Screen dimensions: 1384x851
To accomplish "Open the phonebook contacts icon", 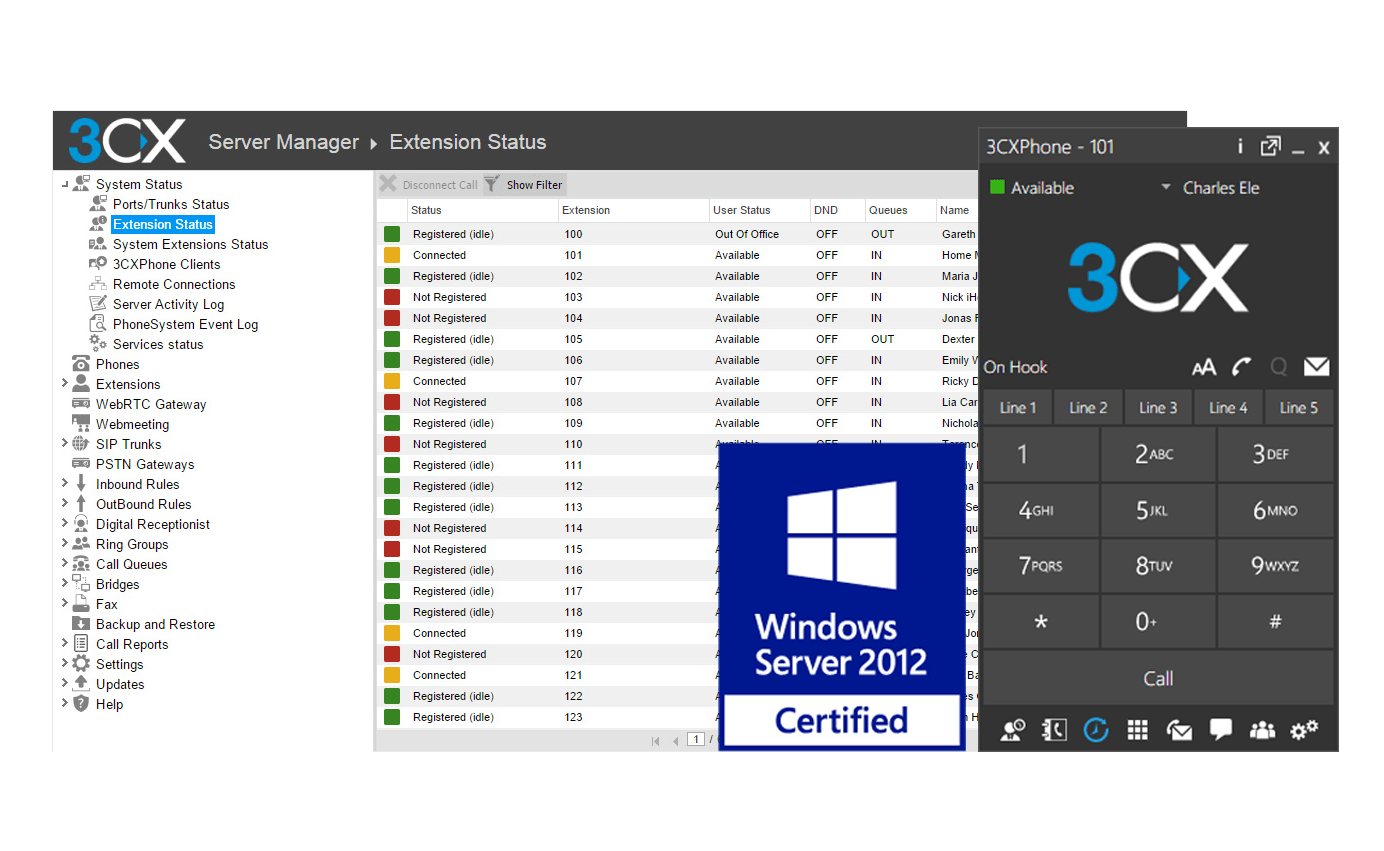I will point(1053,730).
